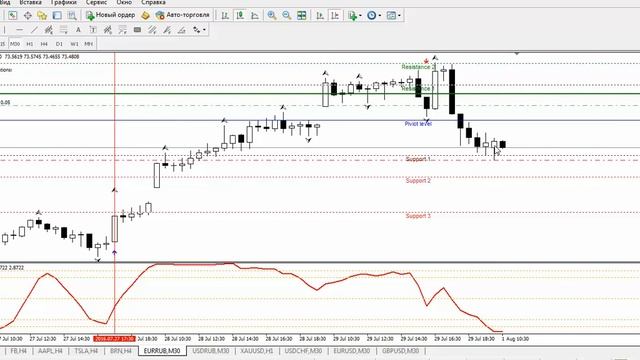The height and width of the screenshot is (360, 640).
Task: Click the Support 2 label
Action: coord(418,180)
